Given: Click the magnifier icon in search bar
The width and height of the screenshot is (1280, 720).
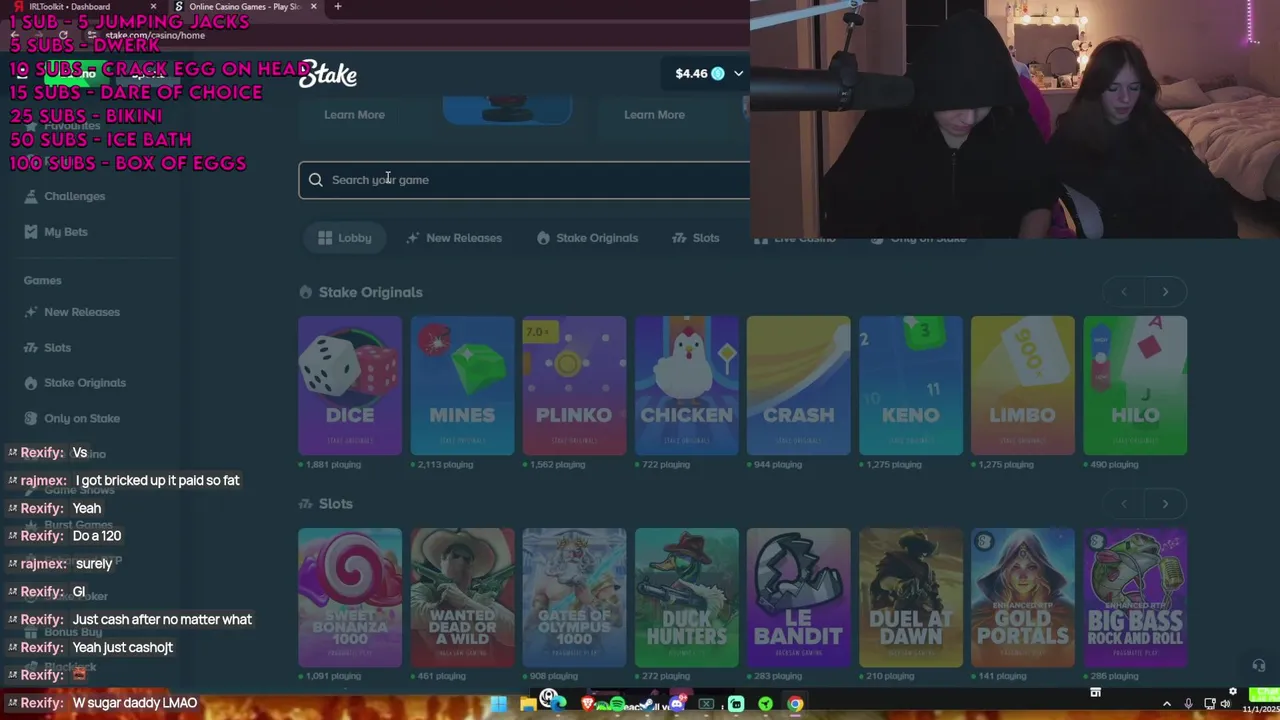Looking at the screenshot, I should pyautogui.click(x=315, y=180).
